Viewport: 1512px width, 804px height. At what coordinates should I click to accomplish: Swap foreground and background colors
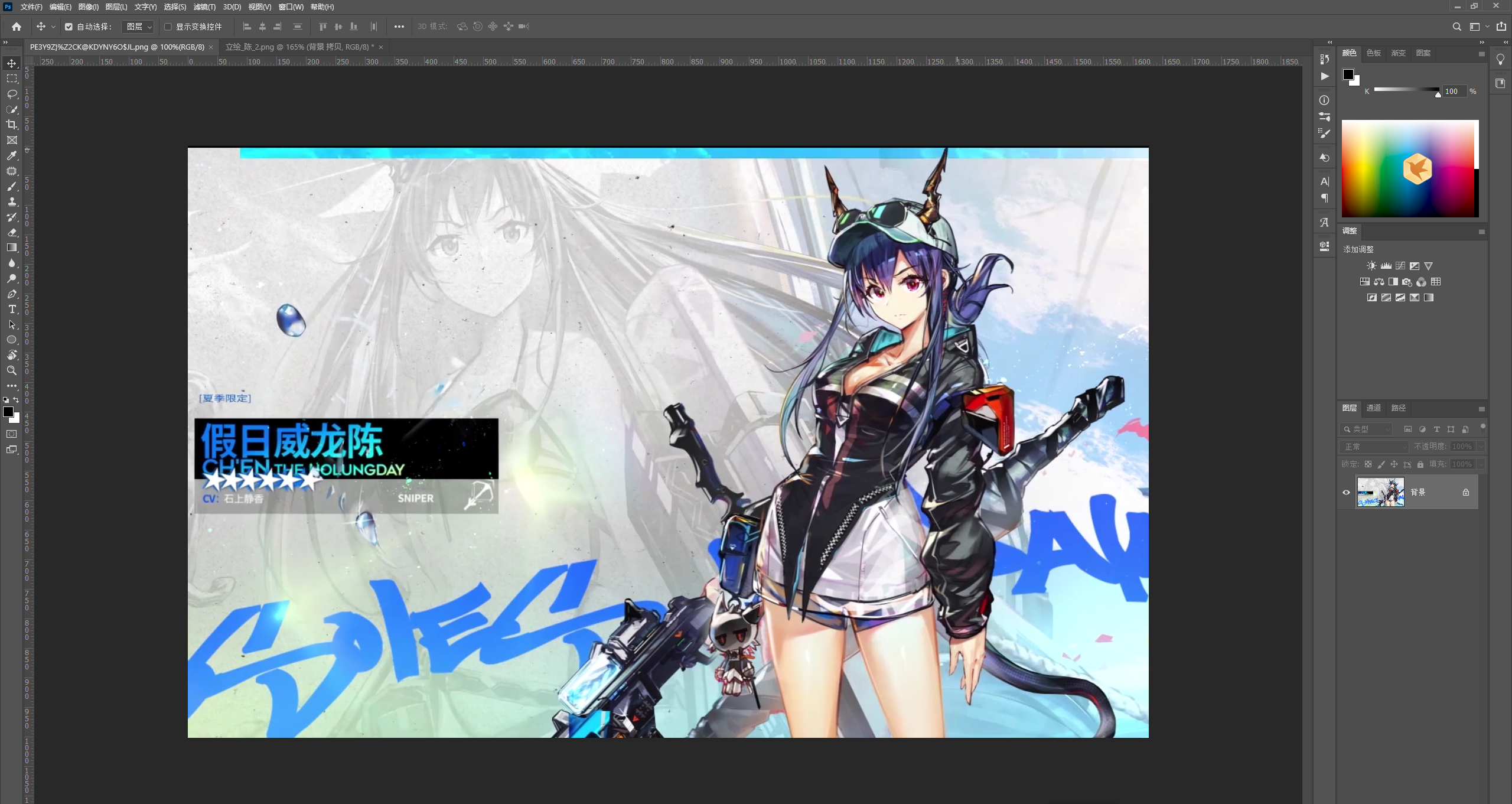pyautogui.click(x=17, y=400)
